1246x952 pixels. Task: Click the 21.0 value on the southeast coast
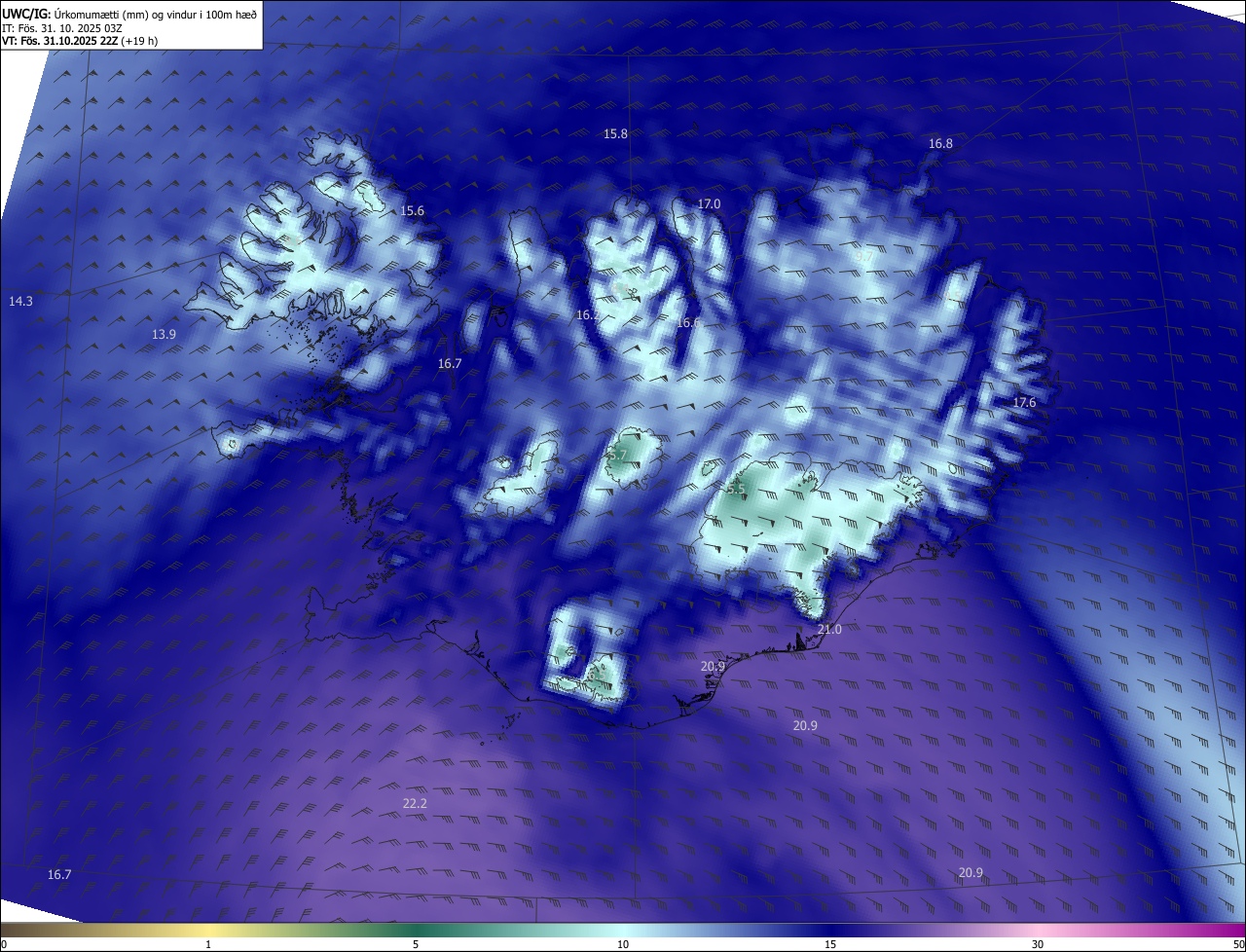[829, 630]
